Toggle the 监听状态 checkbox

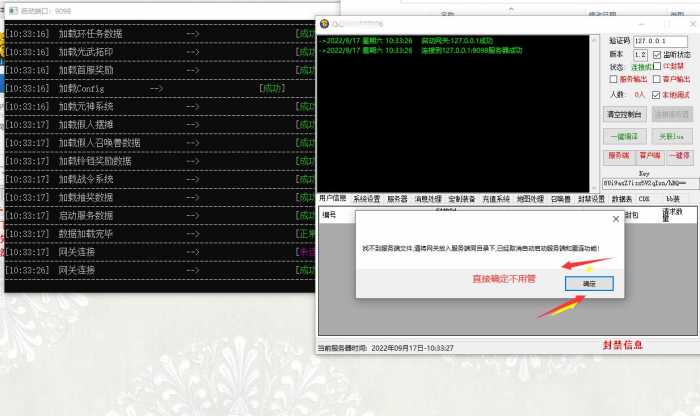[656, 54]
